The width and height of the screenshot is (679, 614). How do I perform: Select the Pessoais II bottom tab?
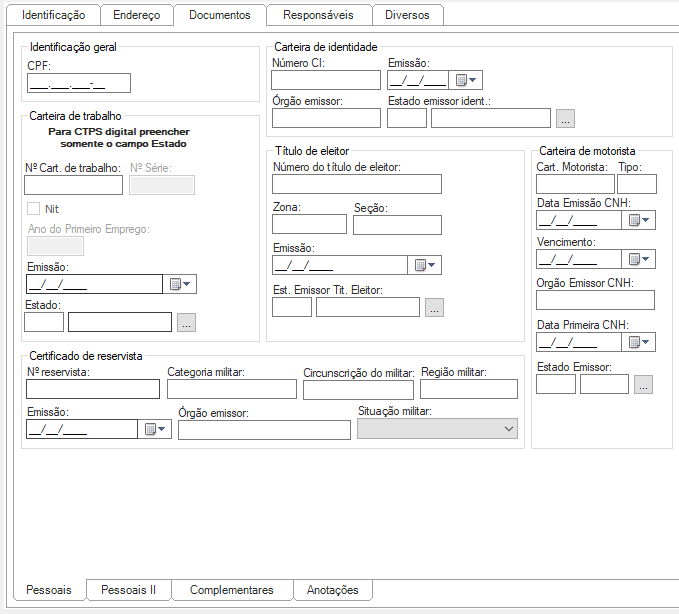pyautogui.click(x=129, y=590)
